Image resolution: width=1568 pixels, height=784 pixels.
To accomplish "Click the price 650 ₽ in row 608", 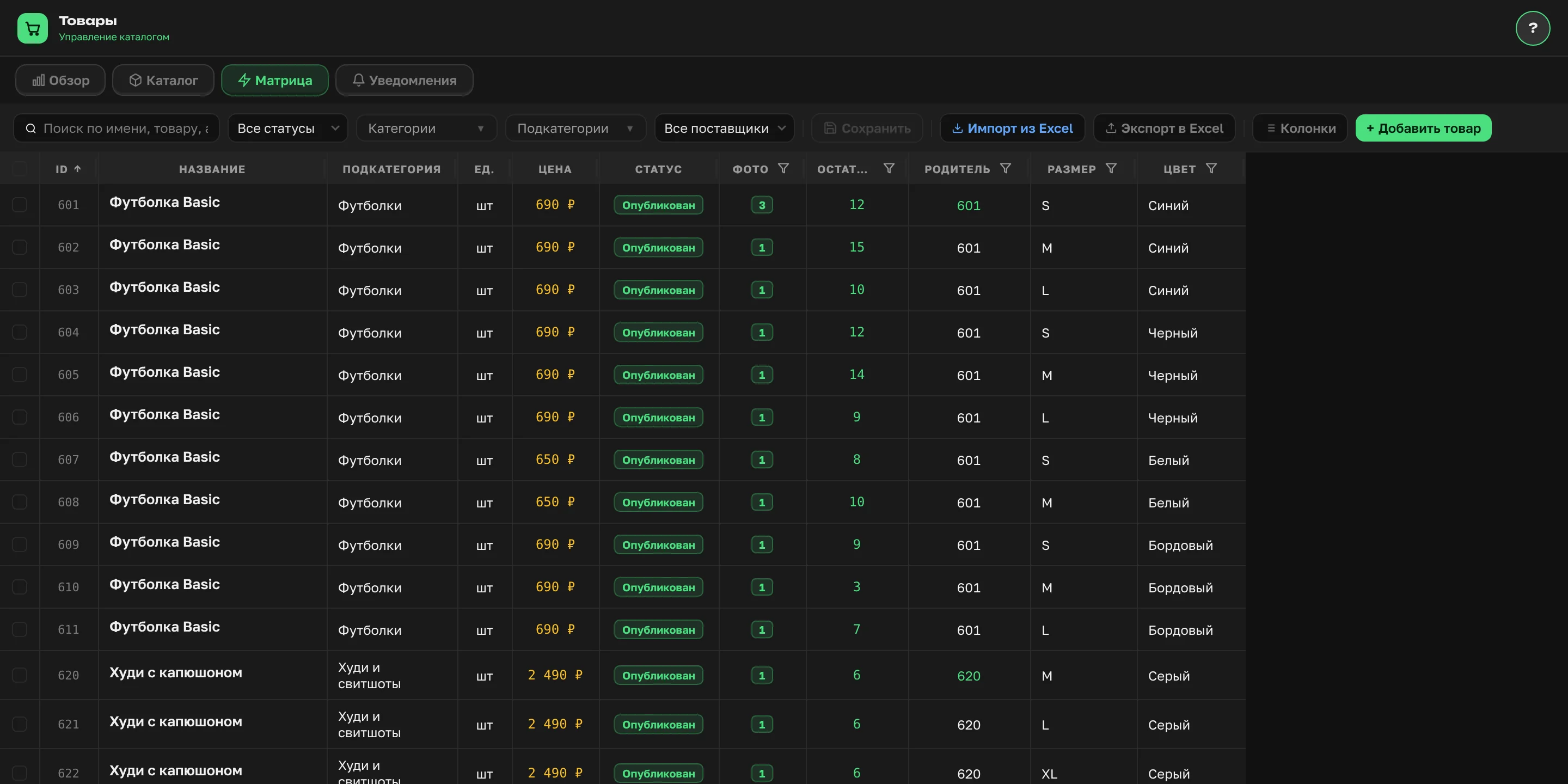I will (x=555, y=502).
